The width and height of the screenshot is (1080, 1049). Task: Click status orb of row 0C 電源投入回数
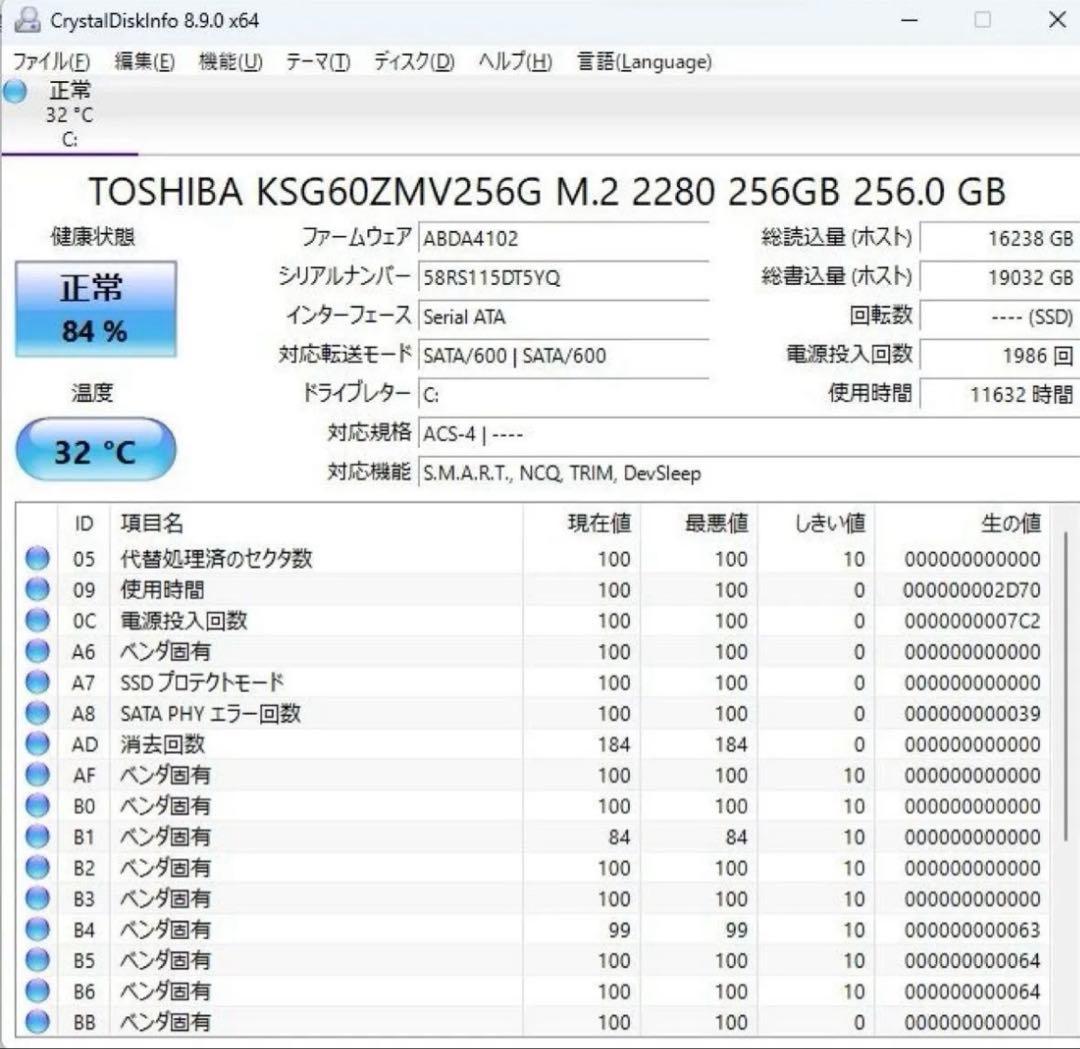click(x=37, y=620)
